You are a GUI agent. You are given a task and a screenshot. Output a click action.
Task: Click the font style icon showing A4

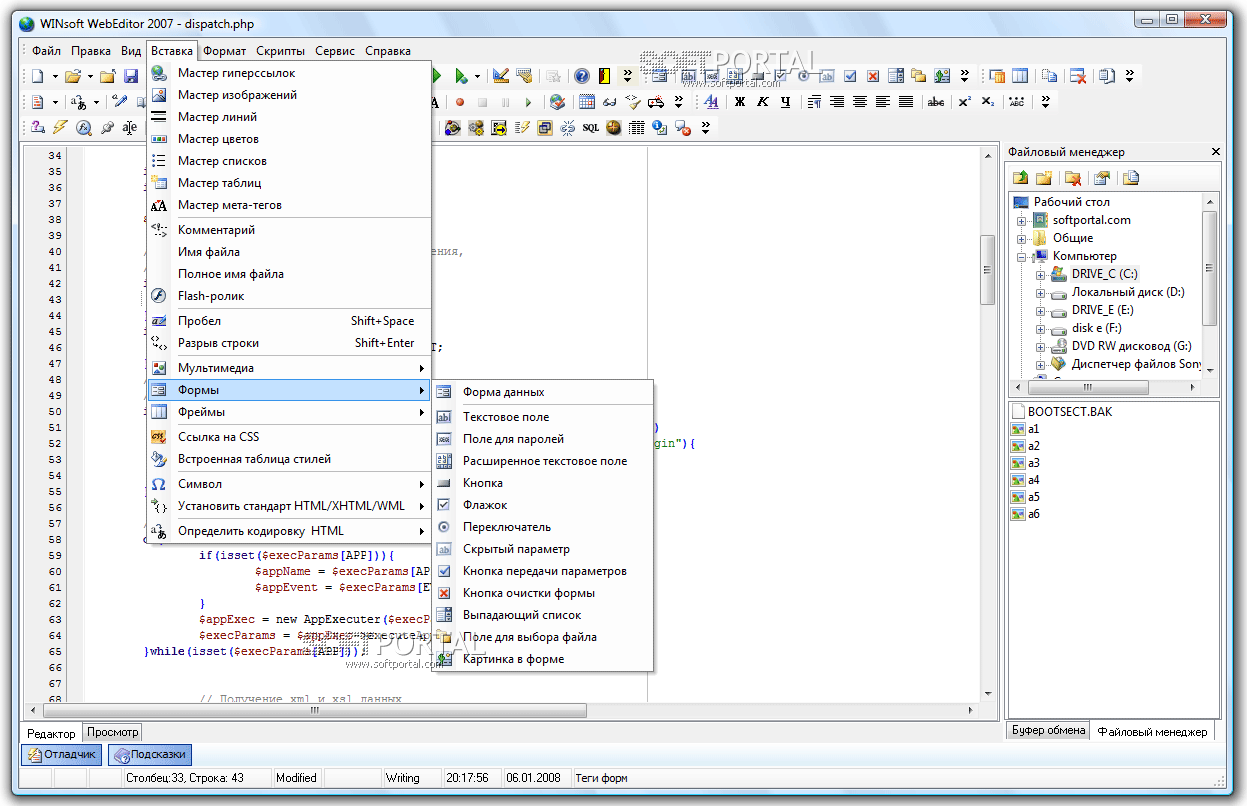pos(712,102)
